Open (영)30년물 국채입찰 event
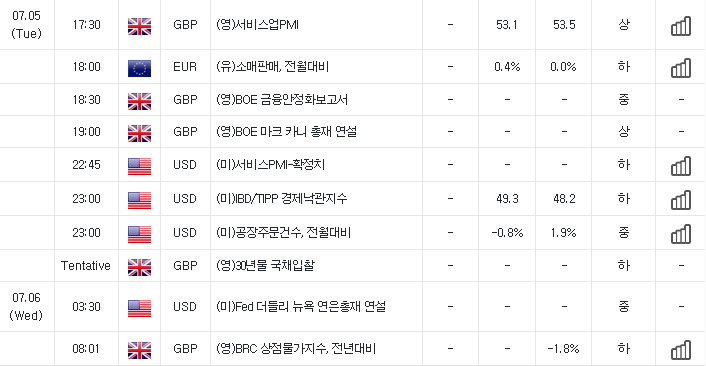Image resolution: width=706 pixels, height=366 pixels. [x=265, y=266]
